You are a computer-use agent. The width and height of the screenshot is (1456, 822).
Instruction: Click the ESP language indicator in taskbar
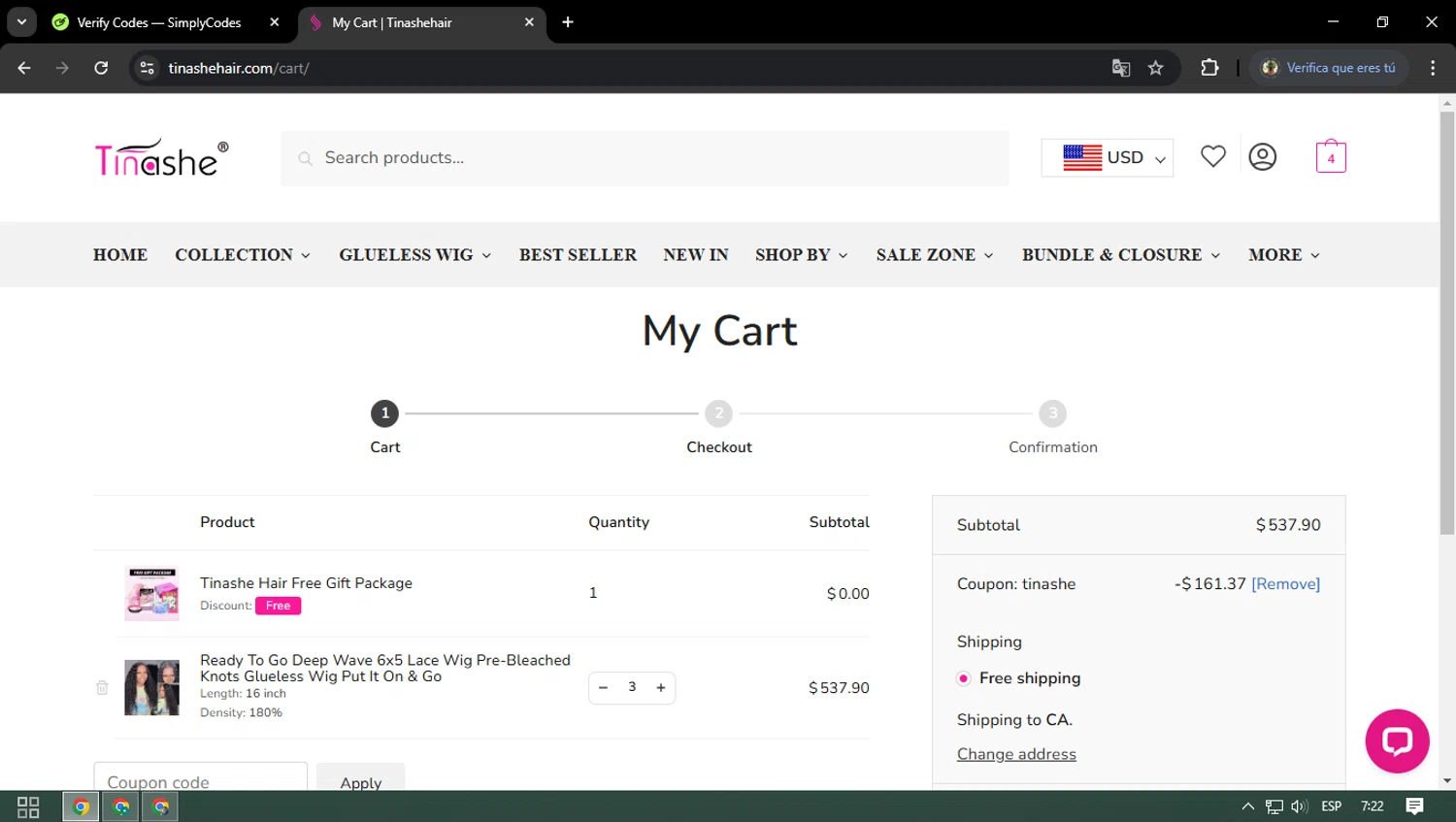[1331, 806]
